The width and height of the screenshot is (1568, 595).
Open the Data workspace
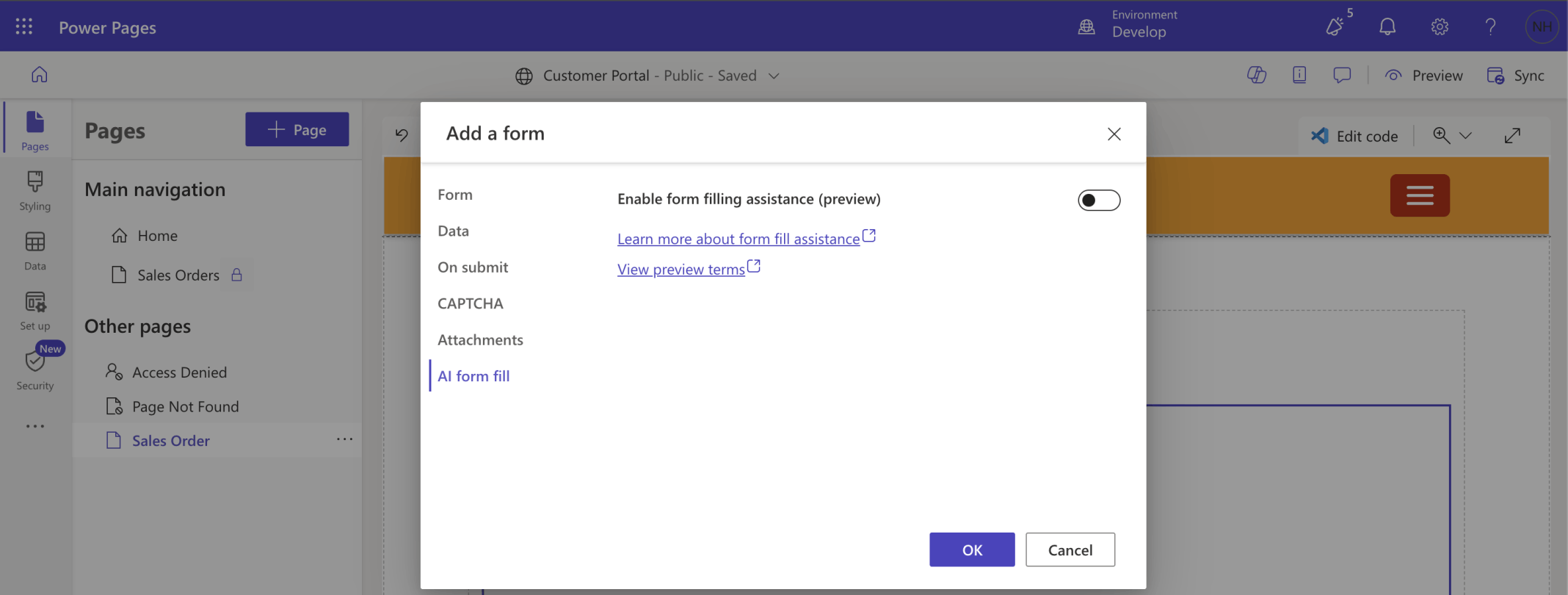tap(35, 250)
